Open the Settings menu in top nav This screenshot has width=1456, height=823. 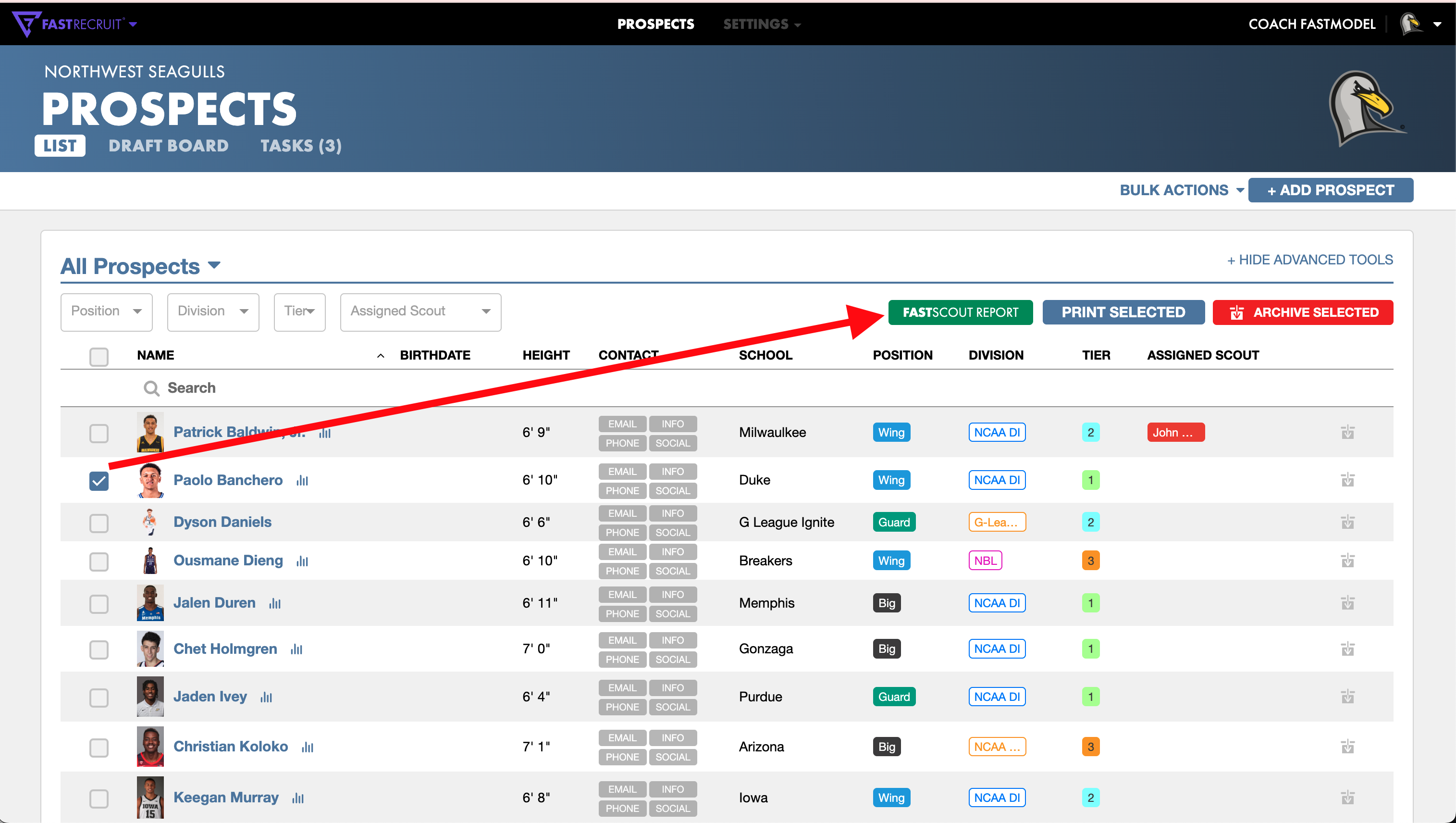pyautogui.click(x=762, y=25)
